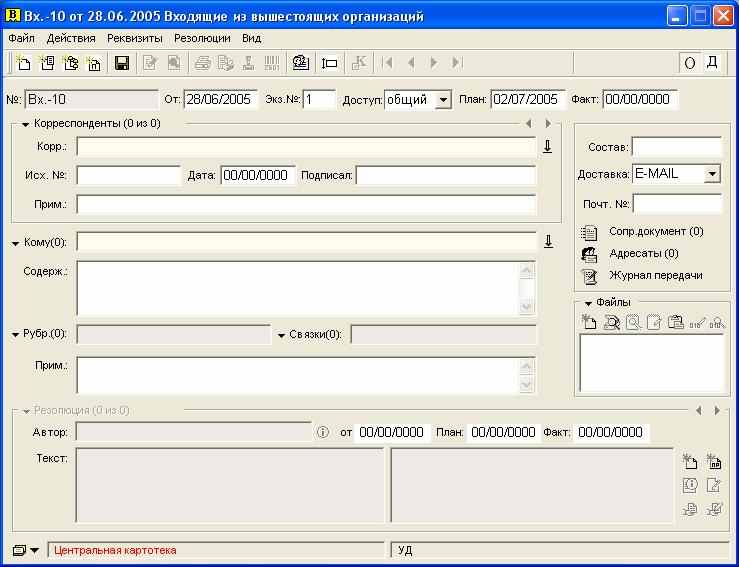
Task: Open the Доставка E-MAIL dropdown
Action: (712, 174)
